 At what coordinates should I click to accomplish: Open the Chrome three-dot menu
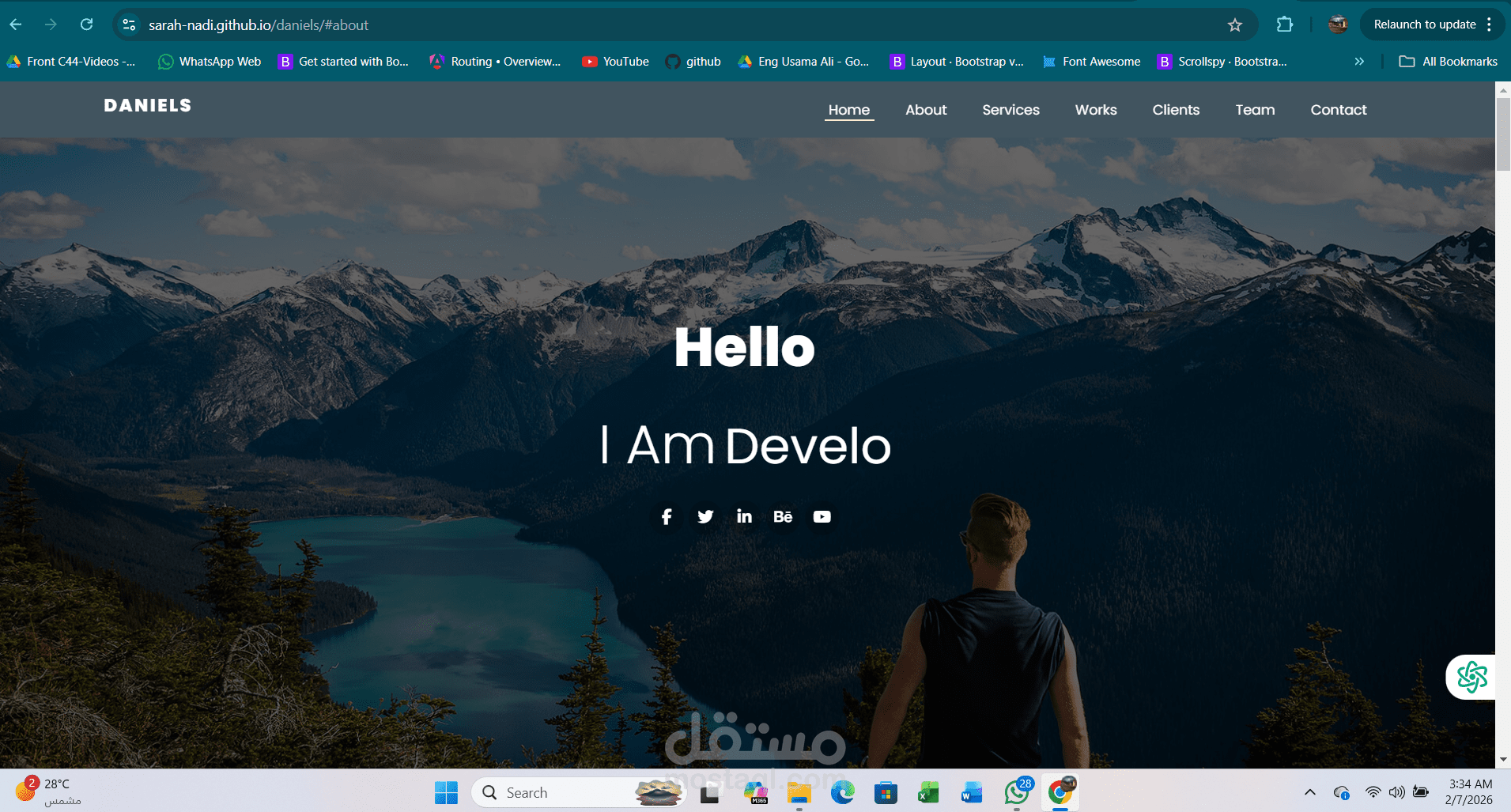pyautogui.click(x=1490, y=25)
